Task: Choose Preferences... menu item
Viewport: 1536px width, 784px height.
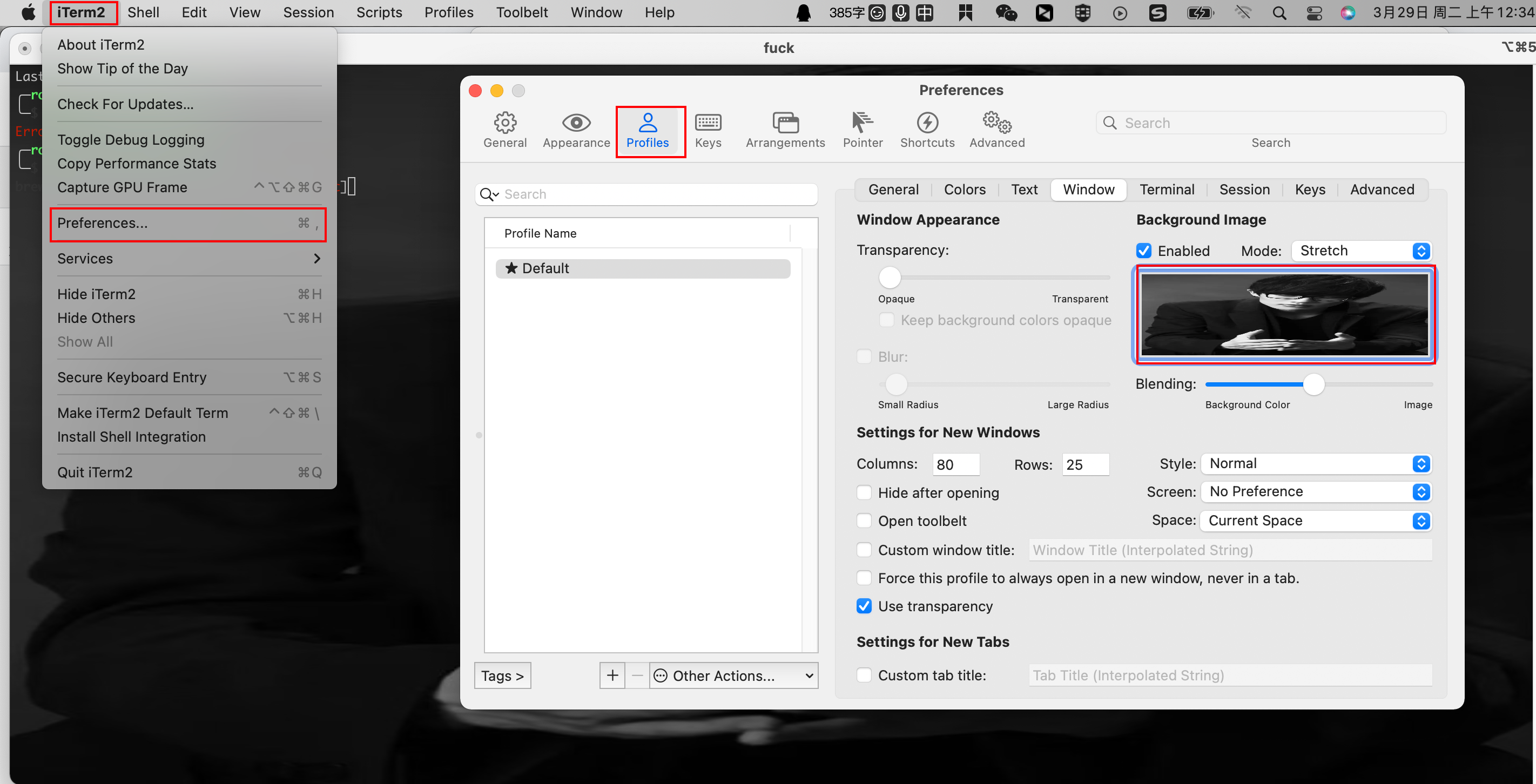Action: tap(189, 223)
